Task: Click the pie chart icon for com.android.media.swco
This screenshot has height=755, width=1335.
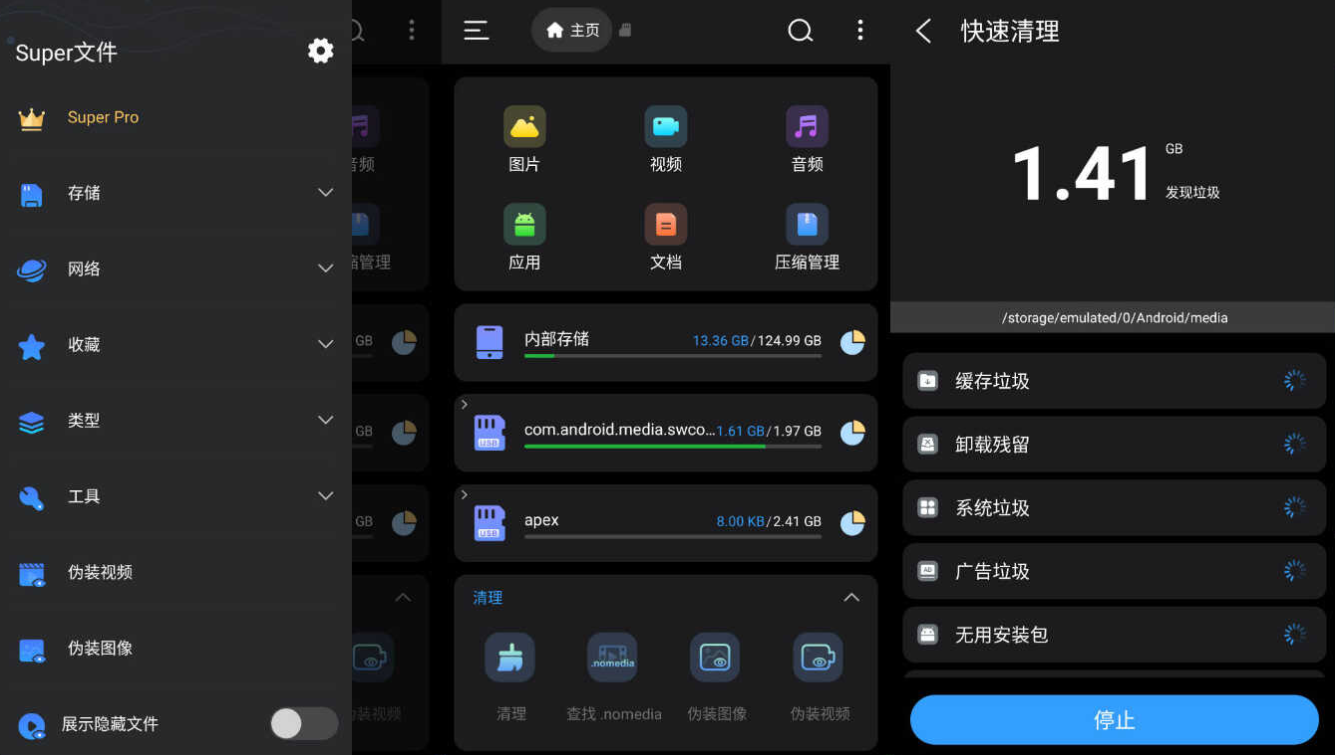Action: (x=852, y=433)
